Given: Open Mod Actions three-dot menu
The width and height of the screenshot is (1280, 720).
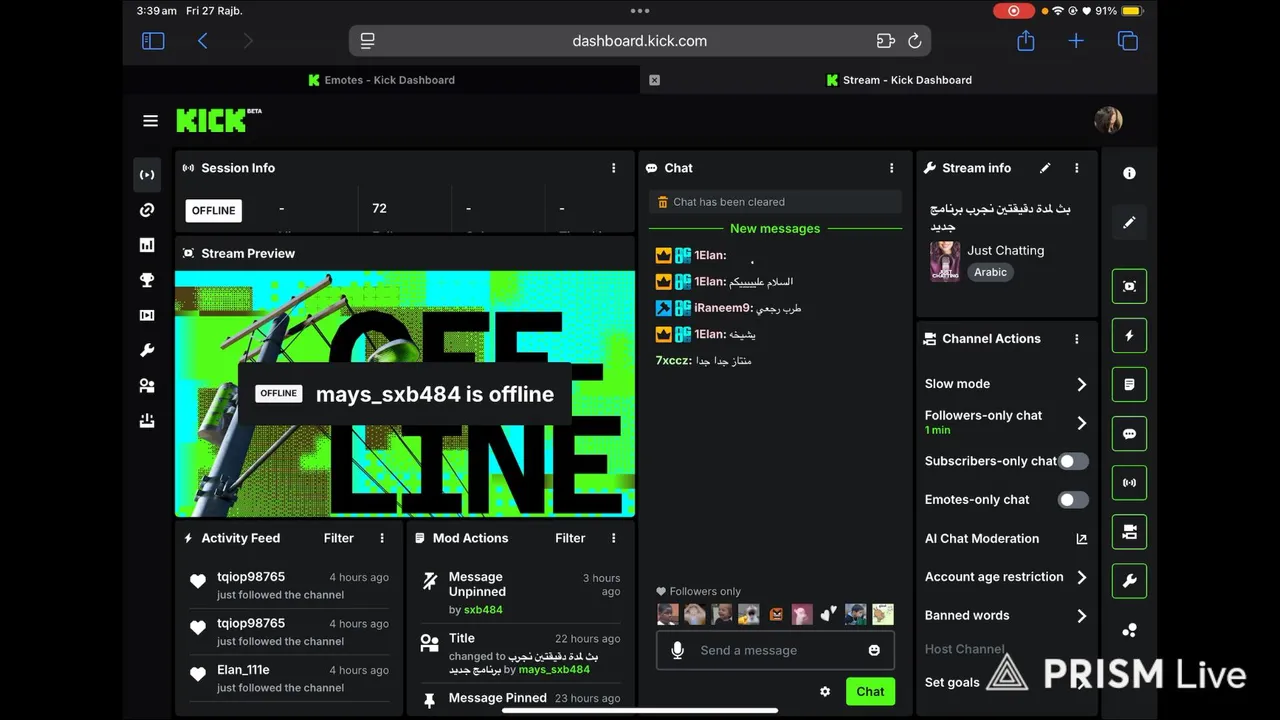Looking at the screenshot, I should [614, 538].
